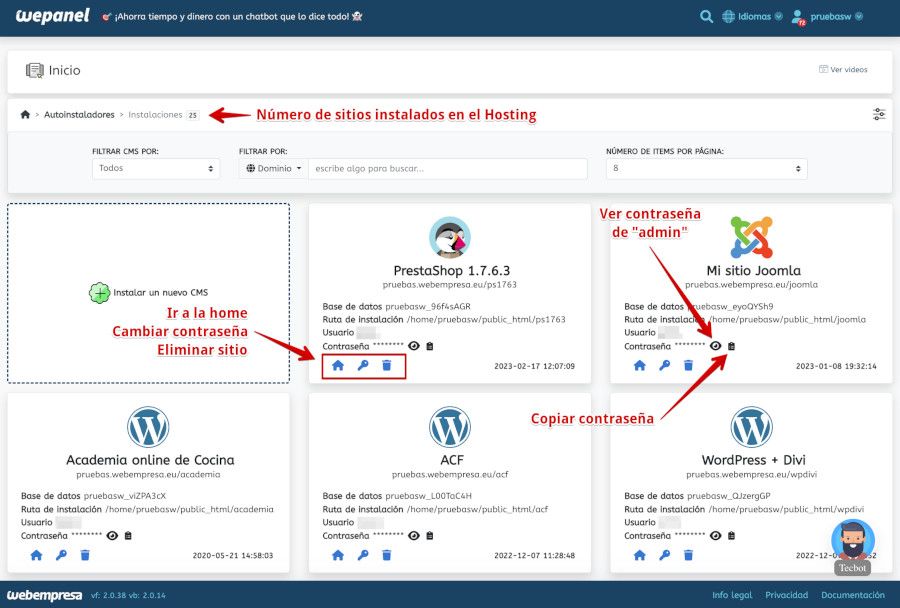
Task: Change password key icon for ACF site
Action: [x=363, y=555]
